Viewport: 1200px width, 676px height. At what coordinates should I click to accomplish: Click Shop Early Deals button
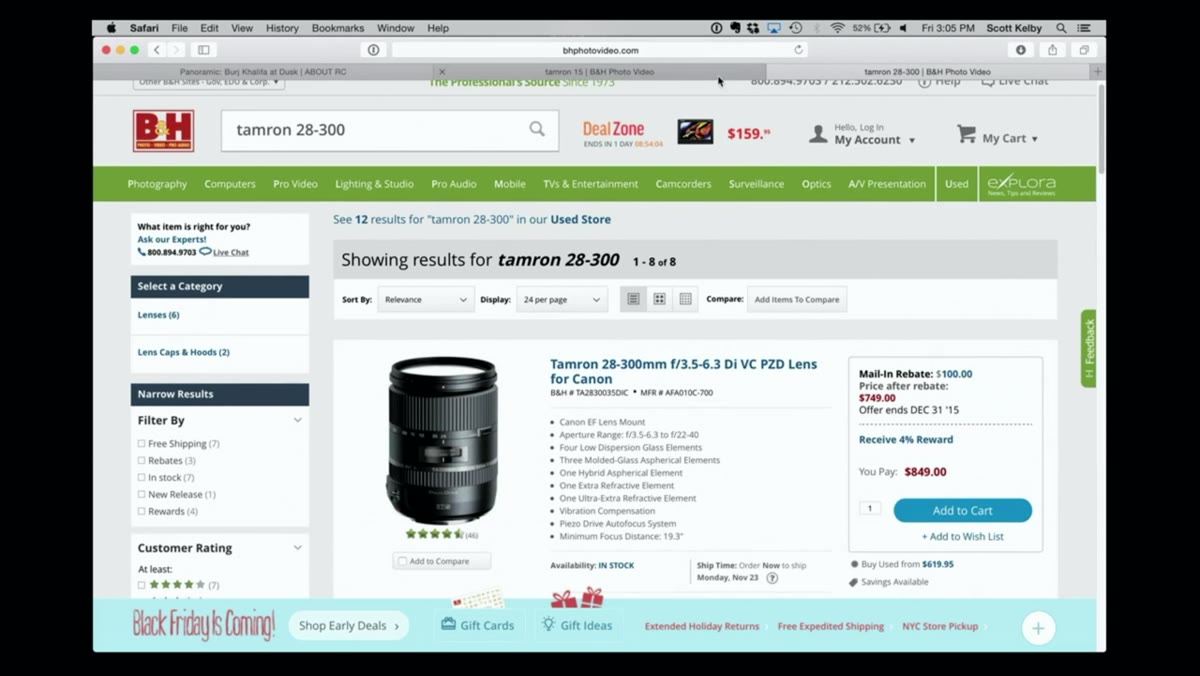(x=348, y=626)
